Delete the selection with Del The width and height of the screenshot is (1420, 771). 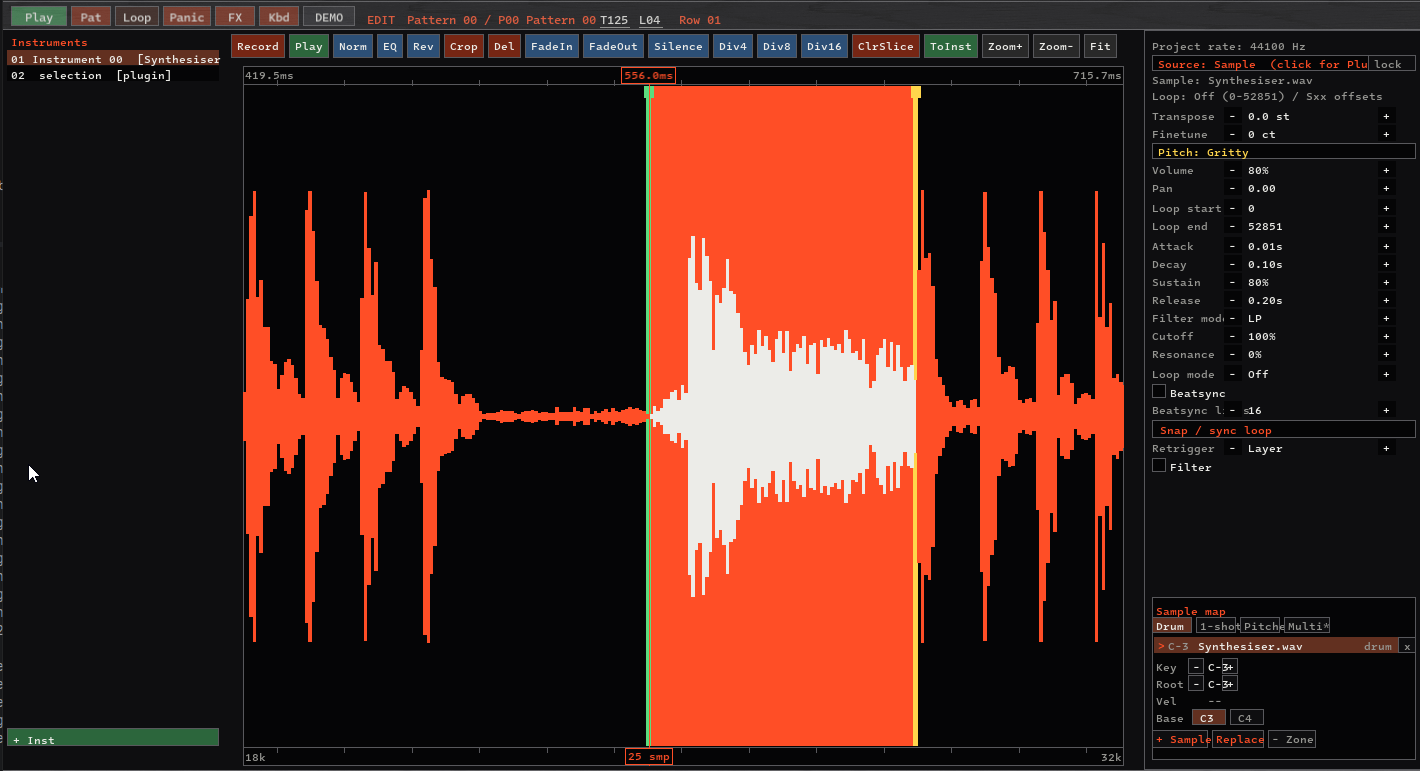pyautogui.click(x=505, y=46)
